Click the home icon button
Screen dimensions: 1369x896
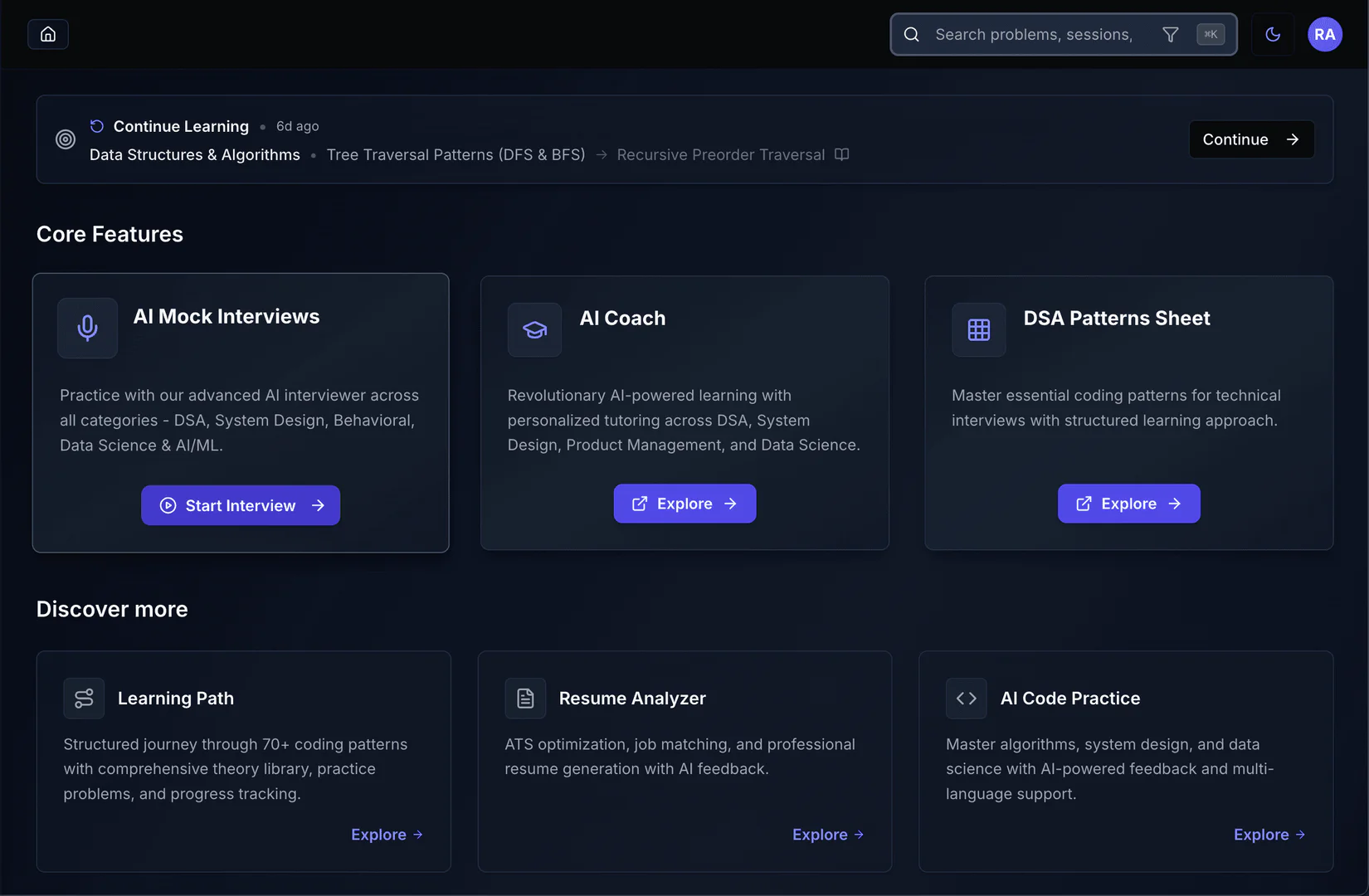[48, 34]
